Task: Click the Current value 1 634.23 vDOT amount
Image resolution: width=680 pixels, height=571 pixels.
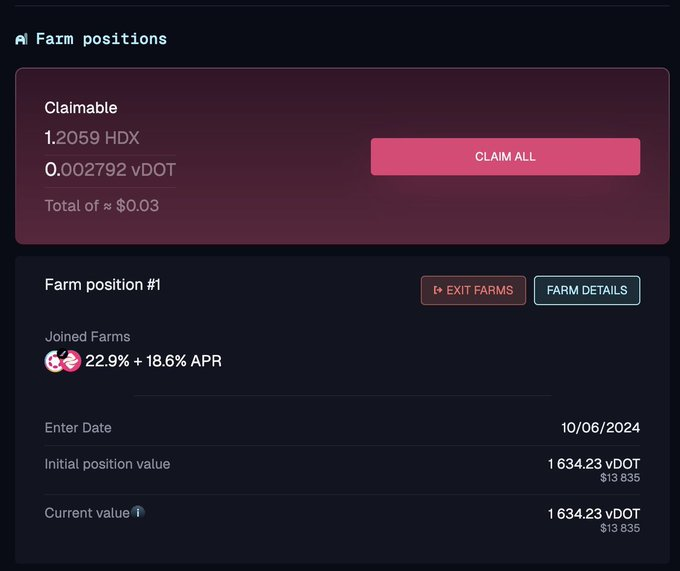Action: click(x=594, y=514)
